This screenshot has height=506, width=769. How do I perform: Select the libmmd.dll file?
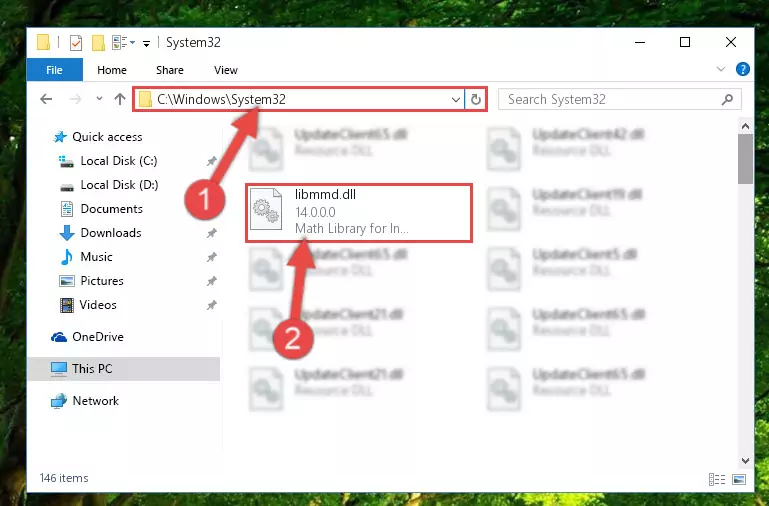pos(359,213)
